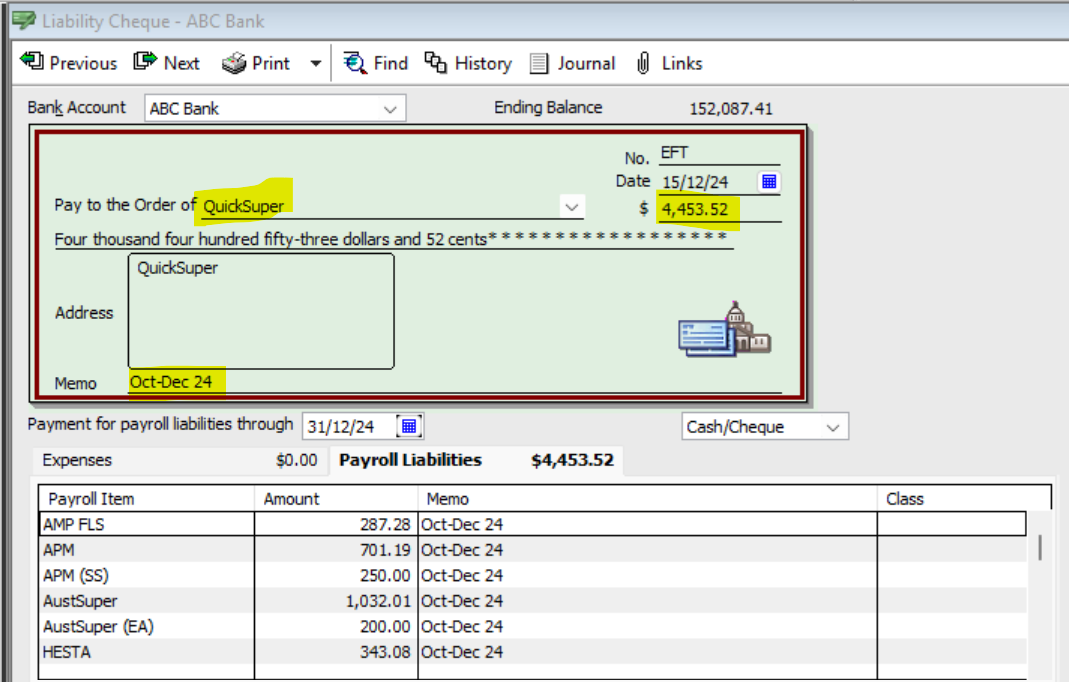The width and height of the screenshot is (1069, 682).
Task: Expand the Cash/Cheque dropdown
Action: point(832,428)
